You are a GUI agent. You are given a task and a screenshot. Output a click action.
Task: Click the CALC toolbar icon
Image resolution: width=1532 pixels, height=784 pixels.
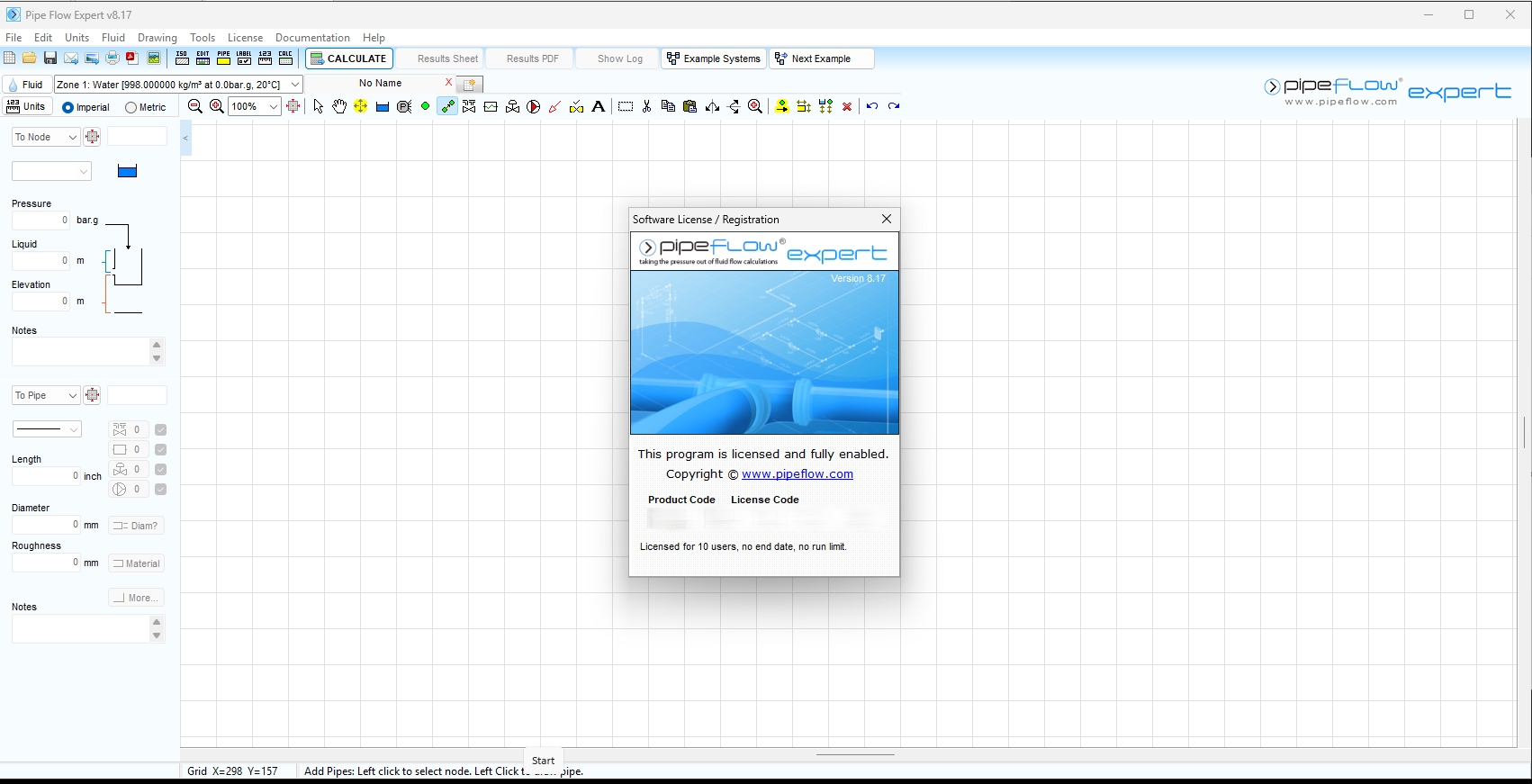pyautogui.click(x=285, y=59)
